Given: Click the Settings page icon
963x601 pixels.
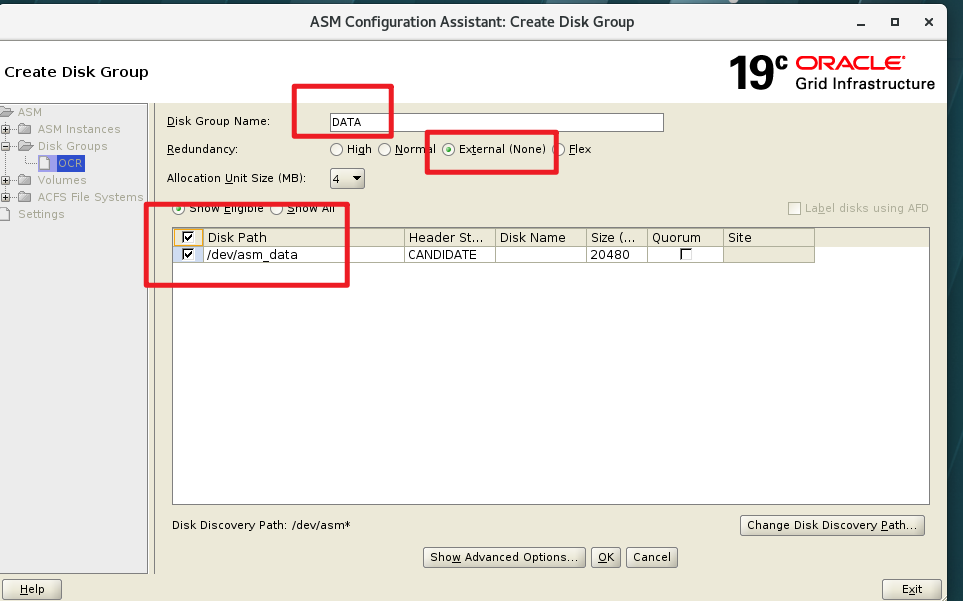Looking at the screenshot, I should coord(6,214).
